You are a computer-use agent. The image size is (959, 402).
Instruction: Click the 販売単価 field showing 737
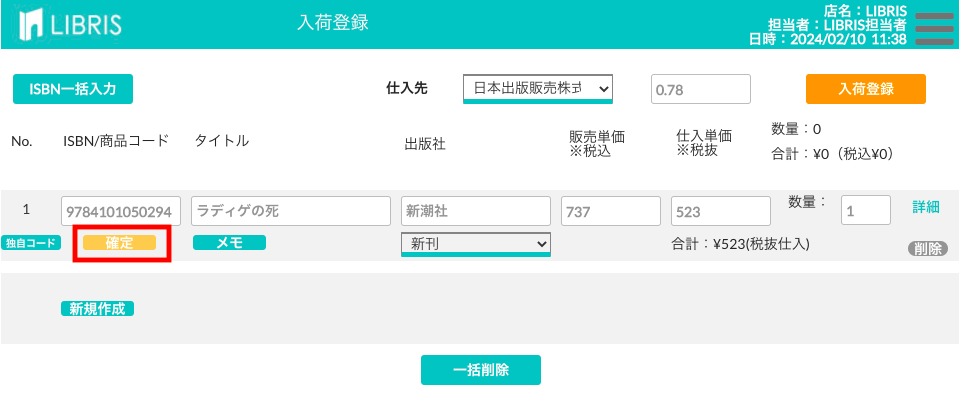pos(610,211)
